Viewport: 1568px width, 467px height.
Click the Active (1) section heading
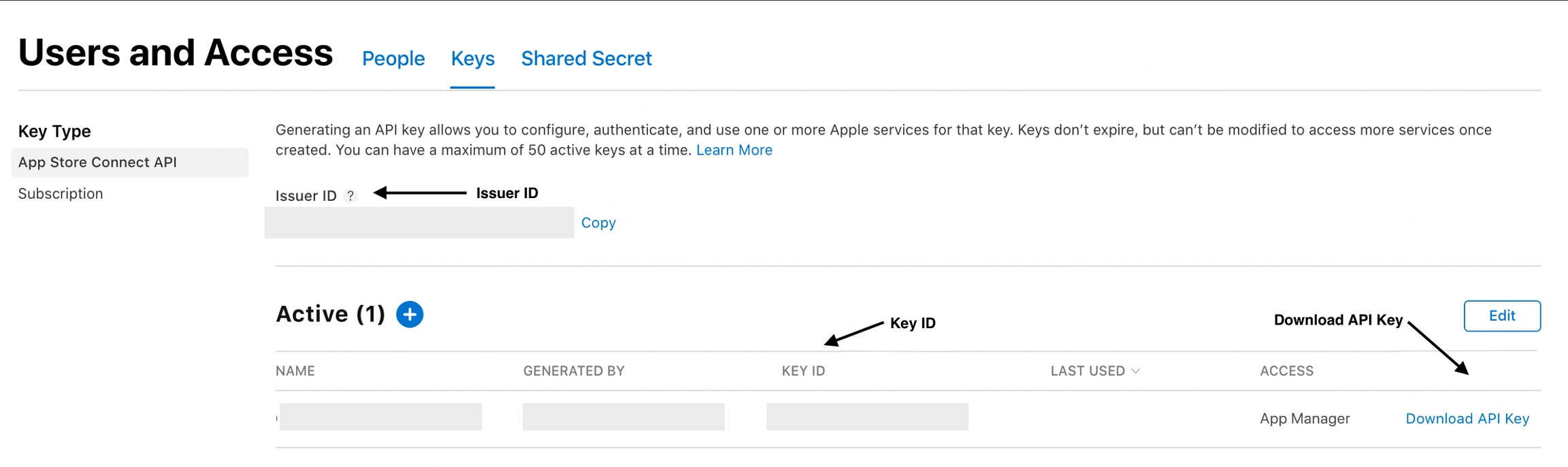(330, 314)
